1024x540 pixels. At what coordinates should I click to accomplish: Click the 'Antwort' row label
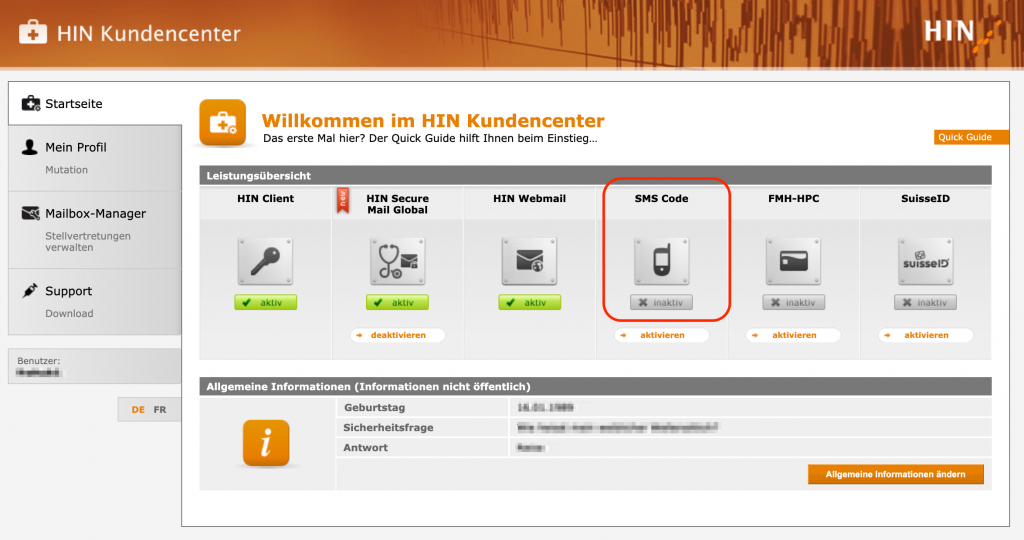(366, 448)
